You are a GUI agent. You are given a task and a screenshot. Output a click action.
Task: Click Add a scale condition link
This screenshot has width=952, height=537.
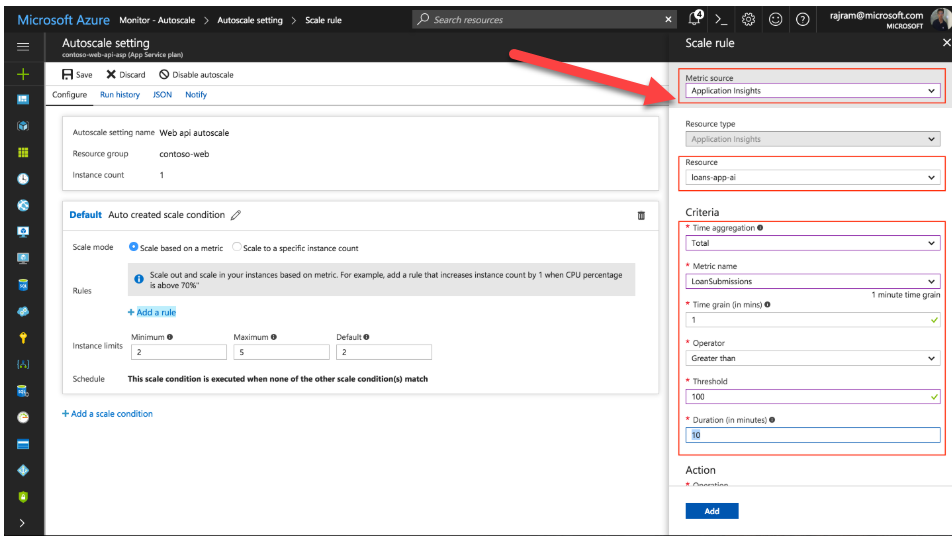point(107,414)
